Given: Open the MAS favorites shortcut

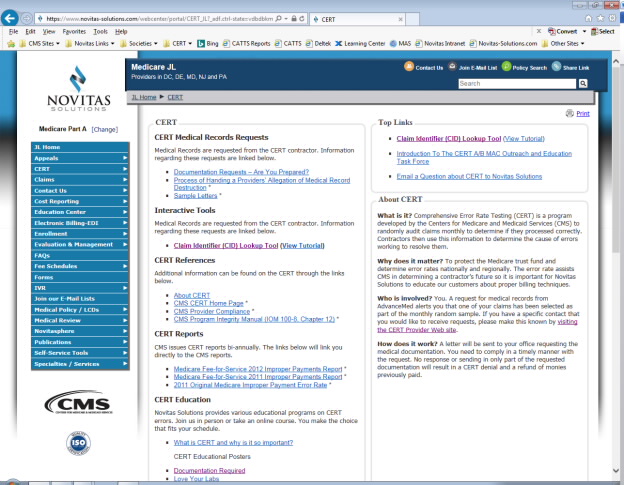Looking at the screenshot, I should (400, 43).
